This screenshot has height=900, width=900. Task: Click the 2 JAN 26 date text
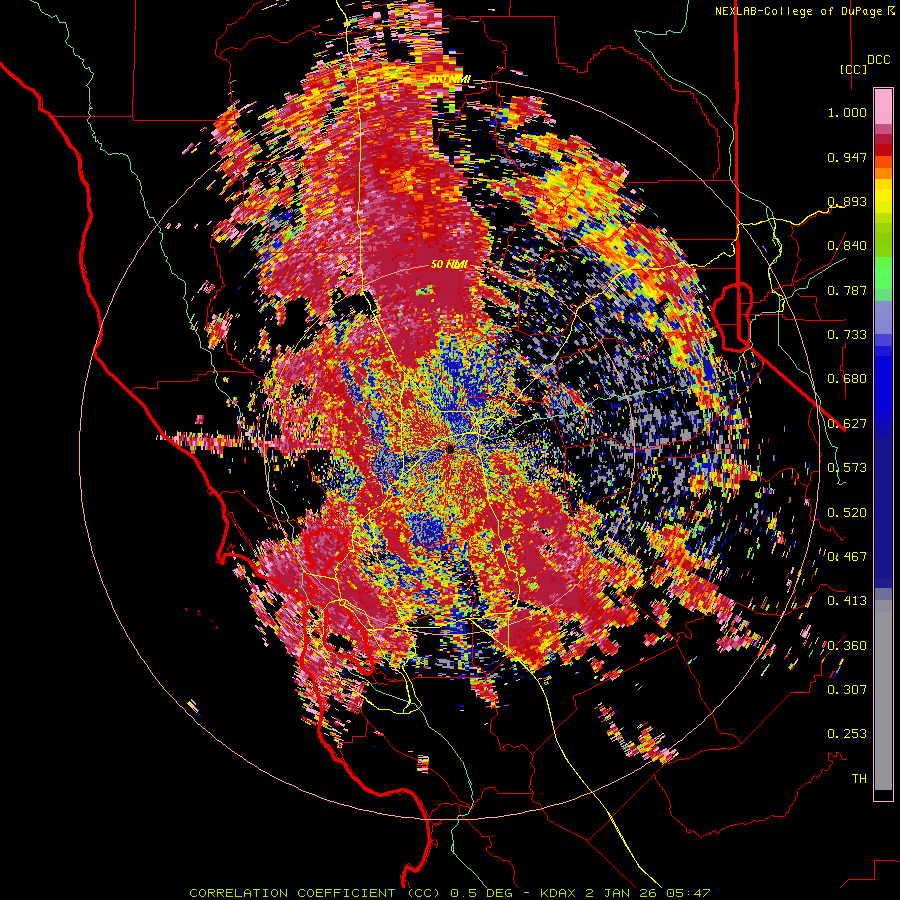click(x=620, y=893)
